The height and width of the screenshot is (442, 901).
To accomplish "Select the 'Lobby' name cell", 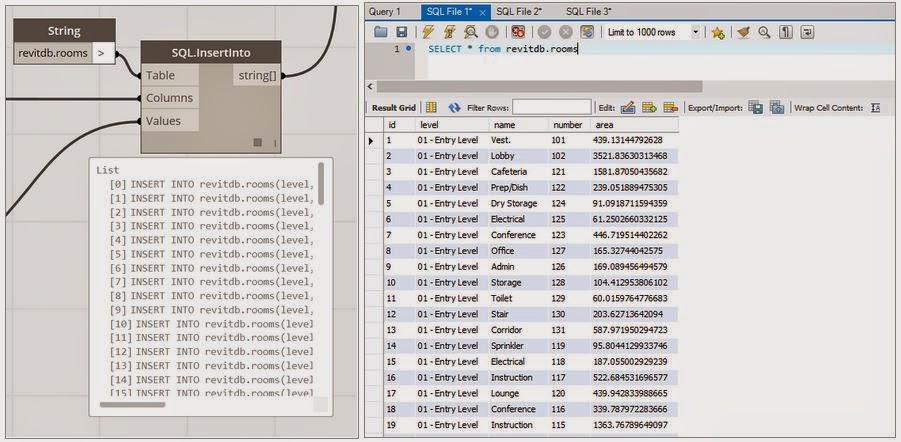I will click(519, 156).
